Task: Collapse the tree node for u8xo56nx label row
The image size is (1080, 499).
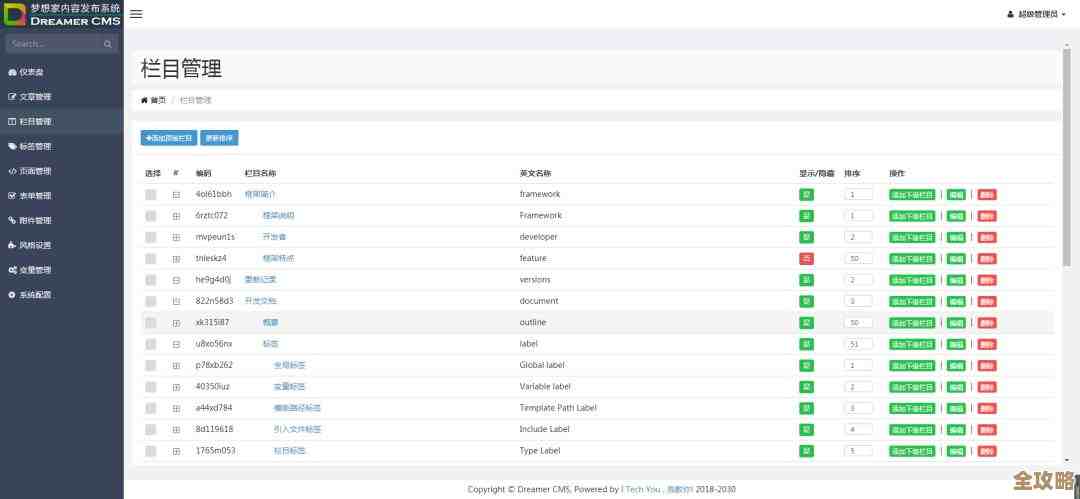Action: (176, 344)
